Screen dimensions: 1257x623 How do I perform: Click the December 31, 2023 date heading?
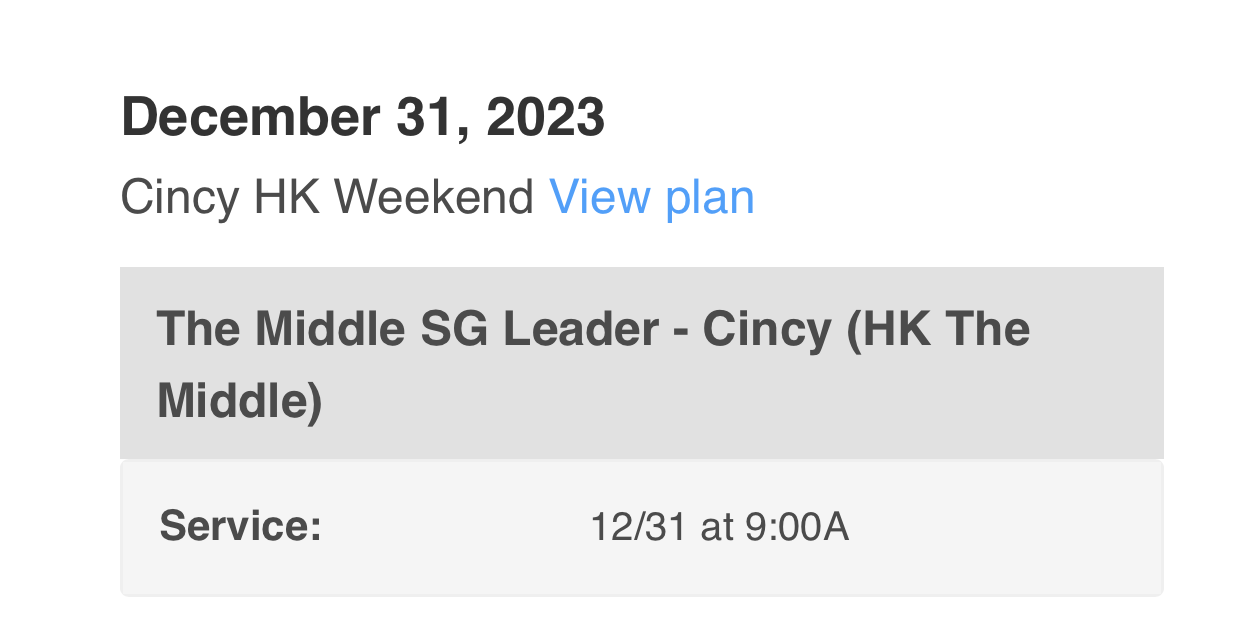click(362, 118)
